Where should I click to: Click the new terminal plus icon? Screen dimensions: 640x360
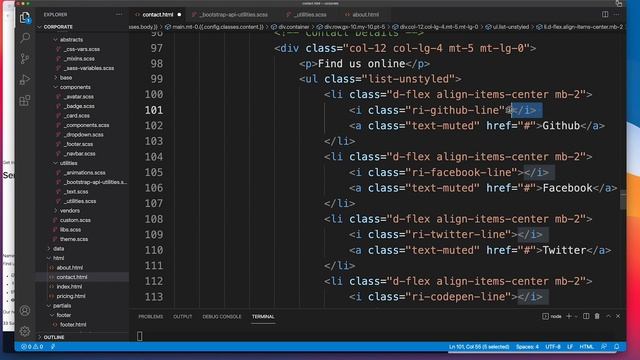click(x=569, y=316)
